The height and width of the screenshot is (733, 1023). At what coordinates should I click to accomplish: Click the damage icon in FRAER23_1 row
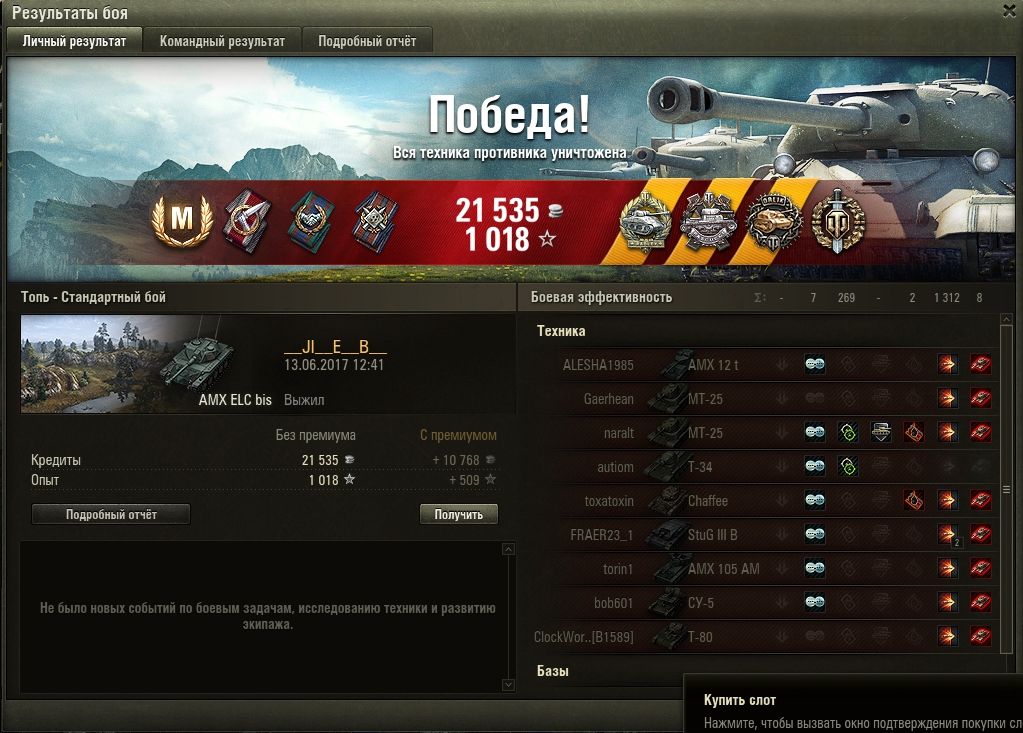(948, 534)
